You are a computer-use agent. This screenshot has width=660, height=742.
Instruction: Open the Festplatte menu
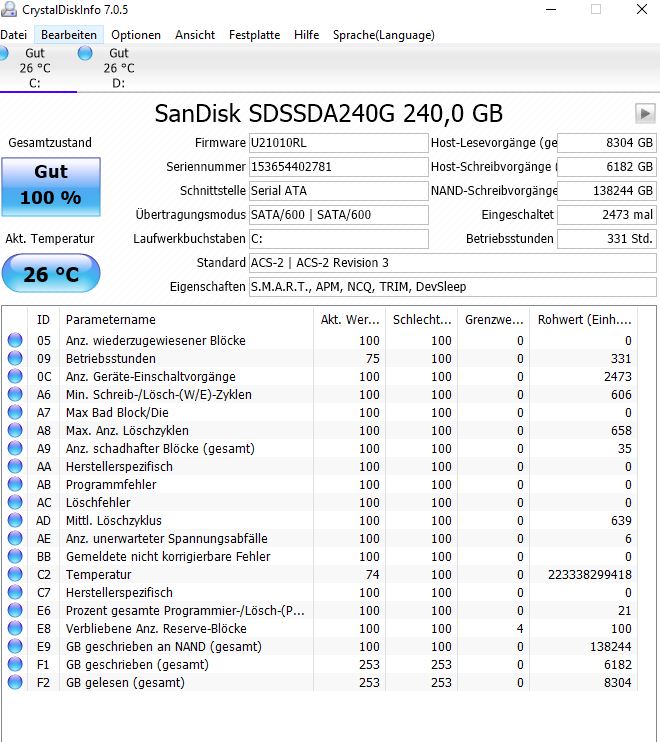pyautogui.click(x=255, y=35)
